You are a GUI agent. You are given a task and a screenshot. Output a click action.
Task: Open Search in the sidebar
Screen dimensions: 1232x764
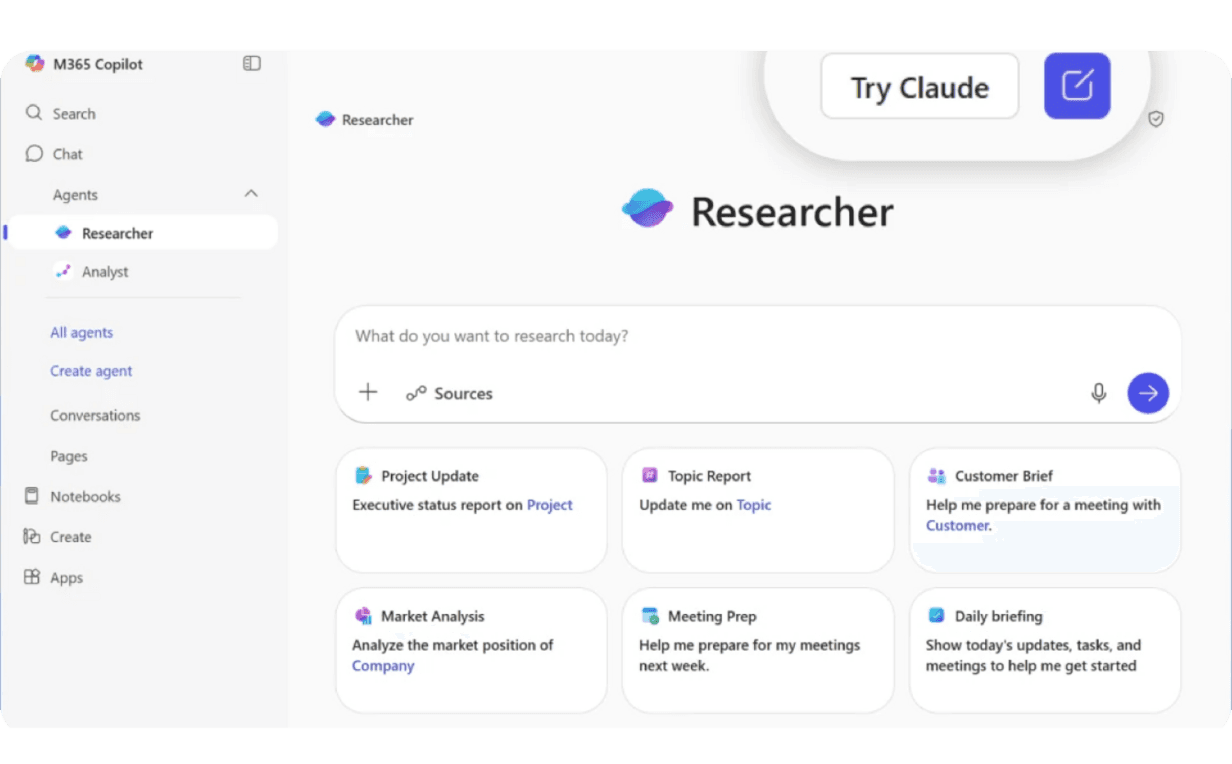pos(73,114)
